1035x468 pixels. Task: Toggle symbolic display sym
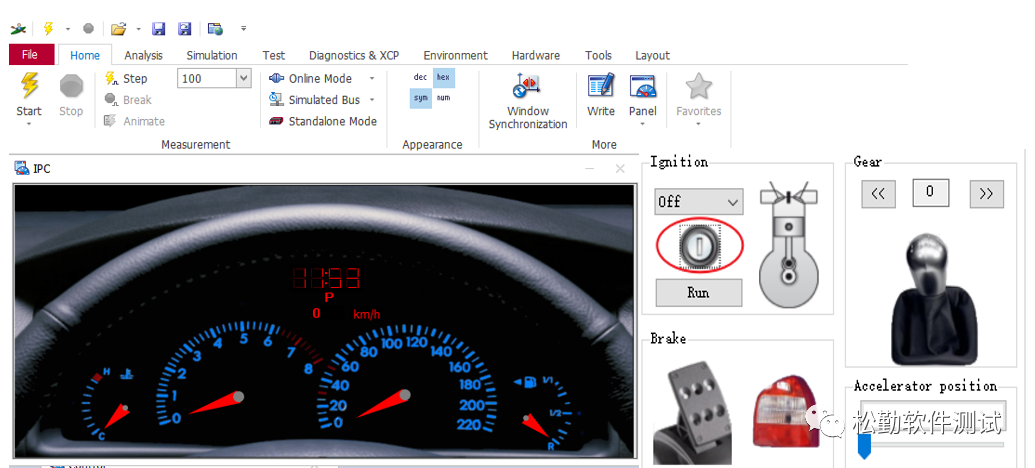coord(420,98)
